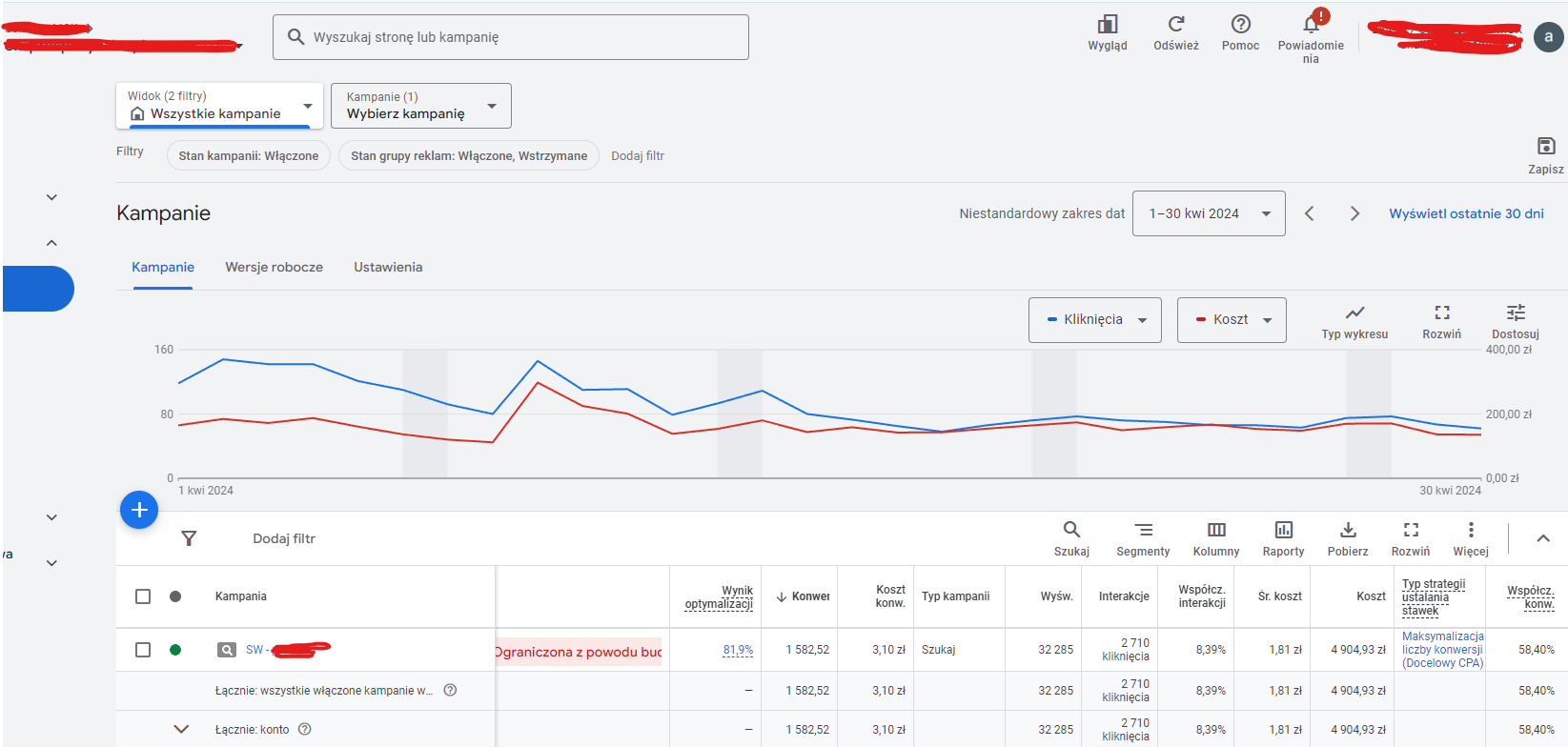Screen dimensions: 1568x747
Task: Click help icon beside Łącznie: konto
Action: point(305,729)
